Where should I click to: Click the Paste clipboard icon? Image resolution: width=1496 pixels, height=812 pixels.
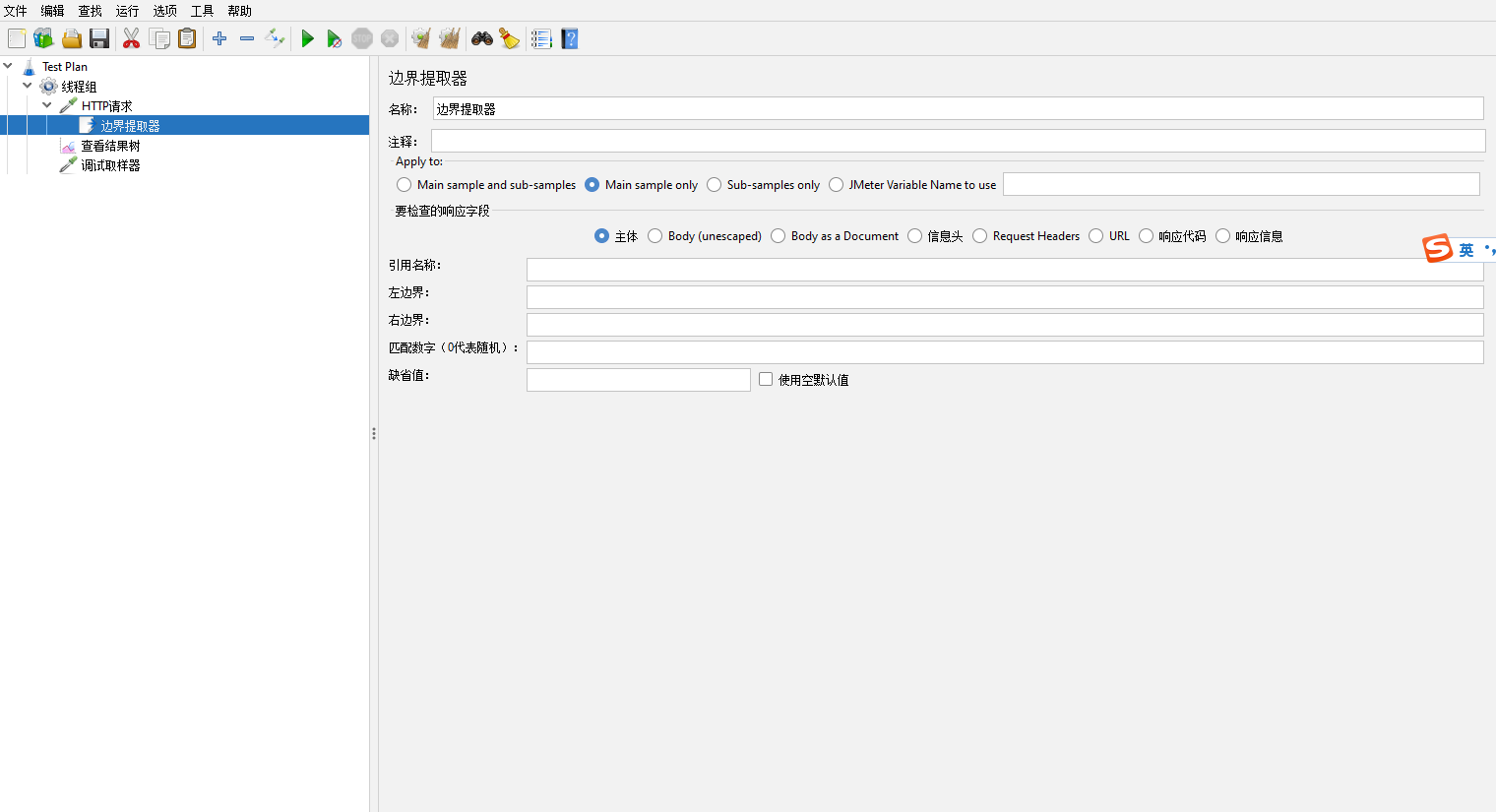(x=187, y=38)
